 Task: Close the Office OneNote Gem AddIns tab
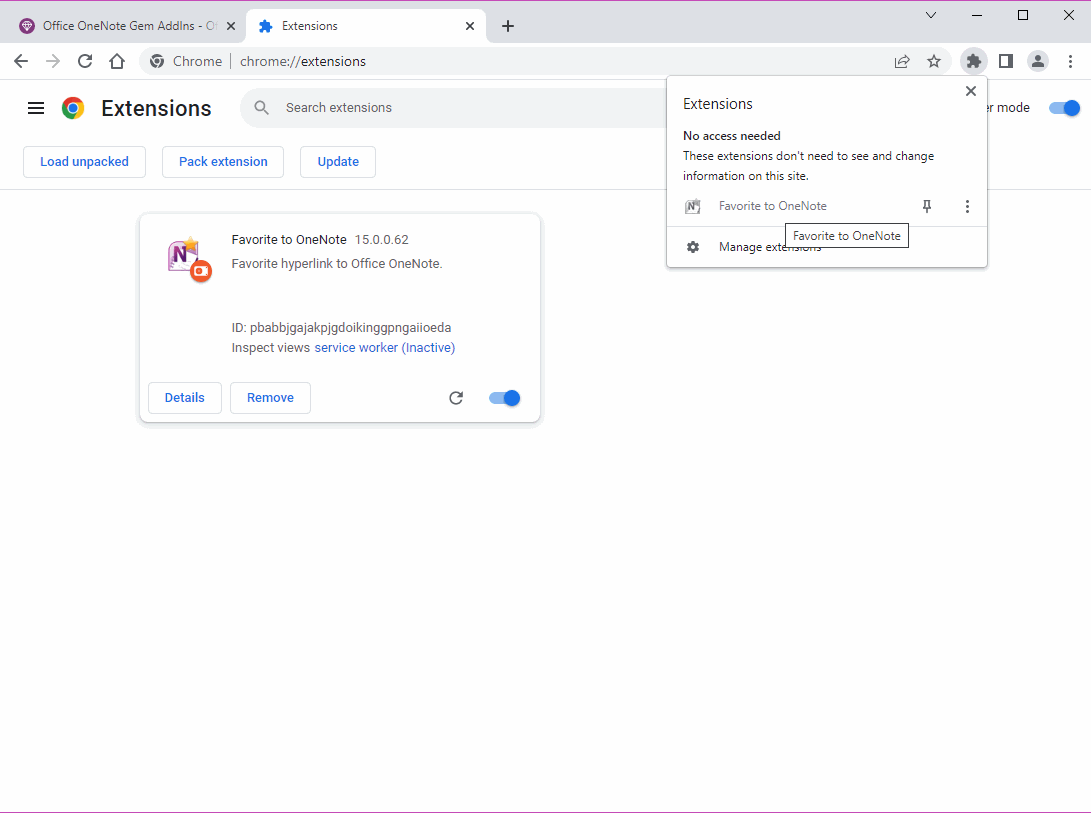pyautogui.click(x=231, y=26)
